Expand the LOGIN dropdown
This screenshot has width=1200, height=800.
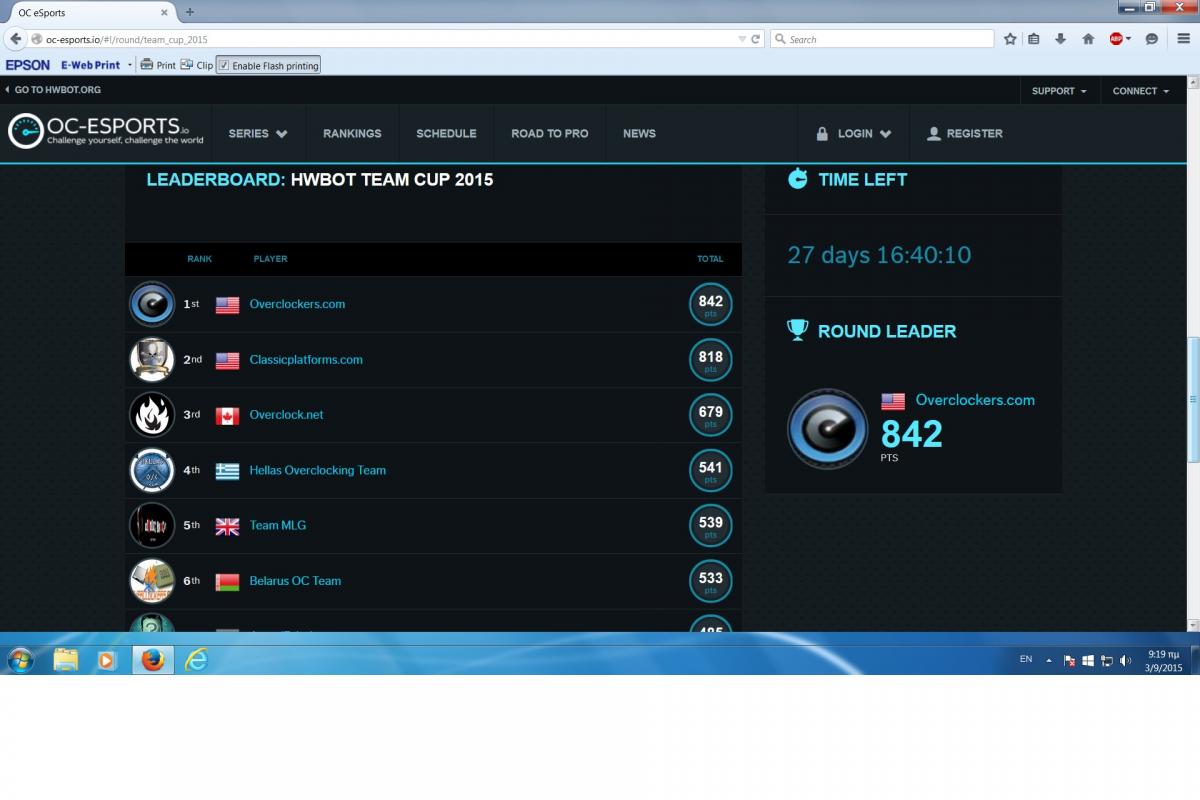(853, 133)
